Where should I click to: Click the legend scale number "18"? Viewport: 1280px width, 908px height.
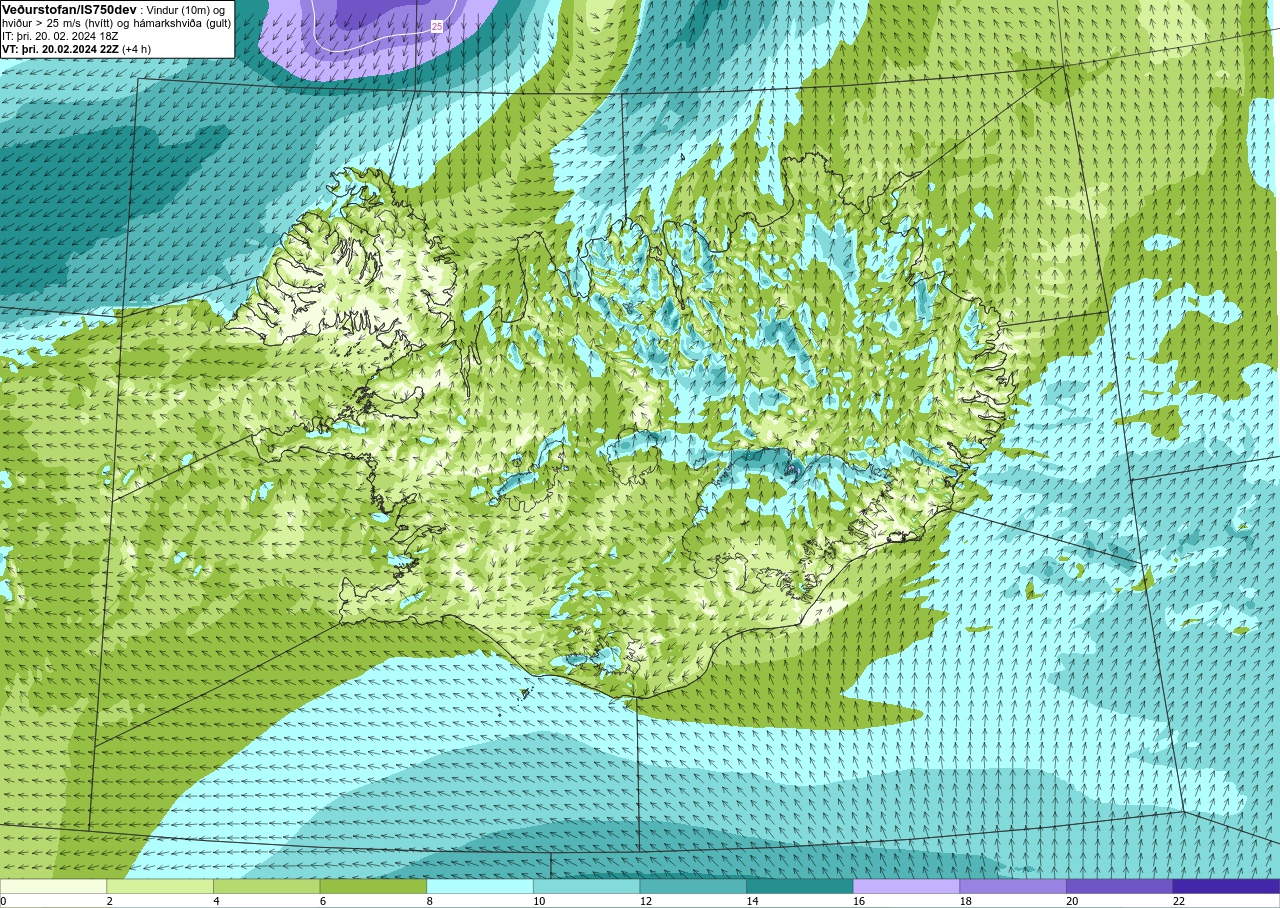tap(965, 901)
